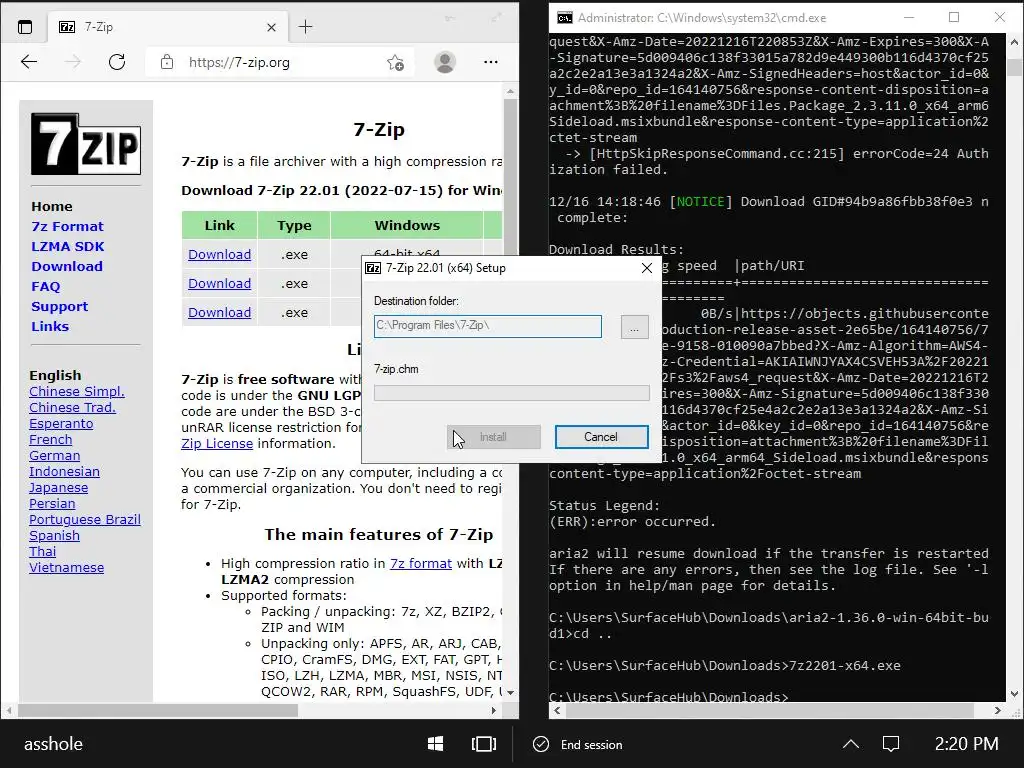The width and height of the screenshot is (1024, 768).
Task: Switch site language to French
Action: point(50,440)
